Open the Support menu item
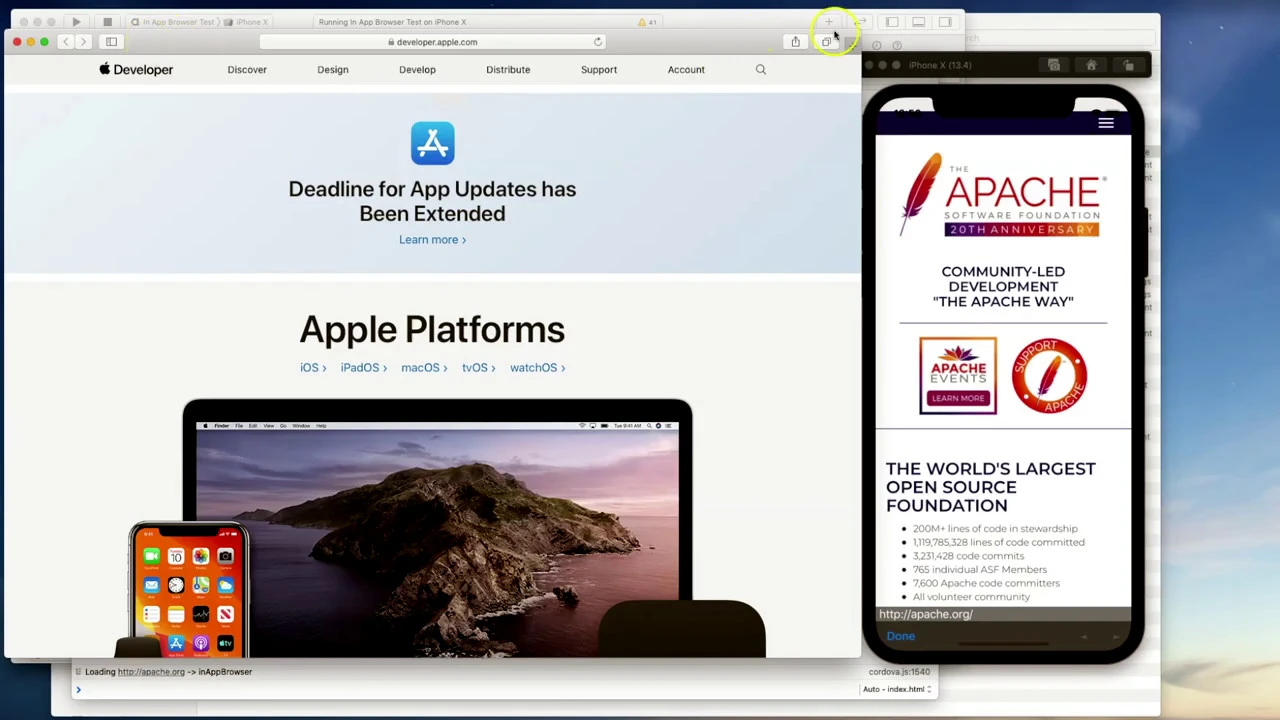Screen dimensions: 1280x720 coord(599,70)
